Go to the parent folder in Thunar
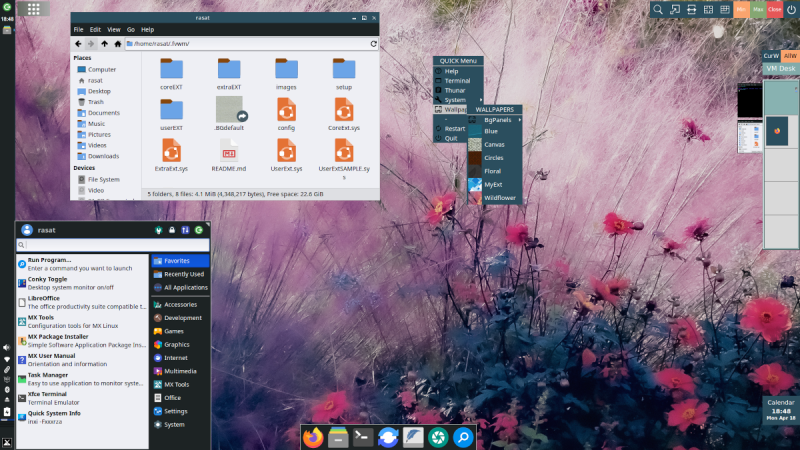Viewport: 800px width, 450px height. (104, 44)
